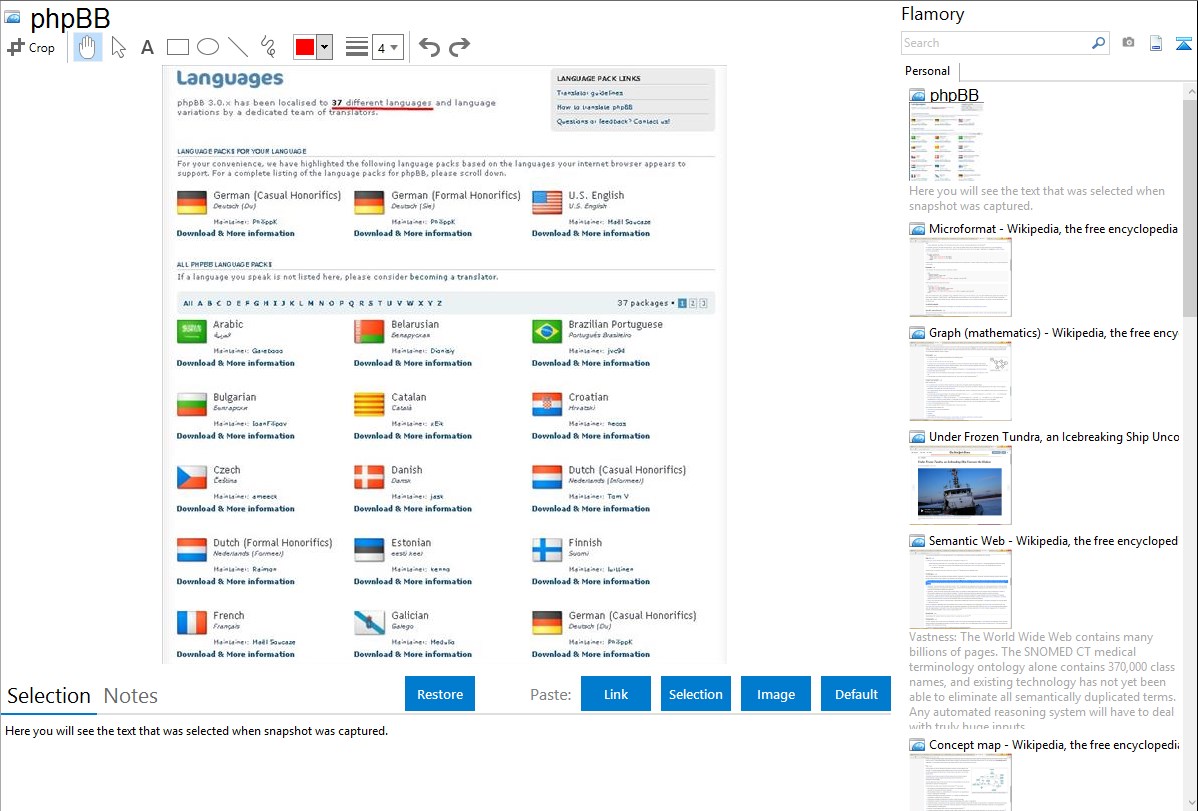Screen dimensions: 1198x811
Task: Undo the last annotation
Action: point(429,47)
